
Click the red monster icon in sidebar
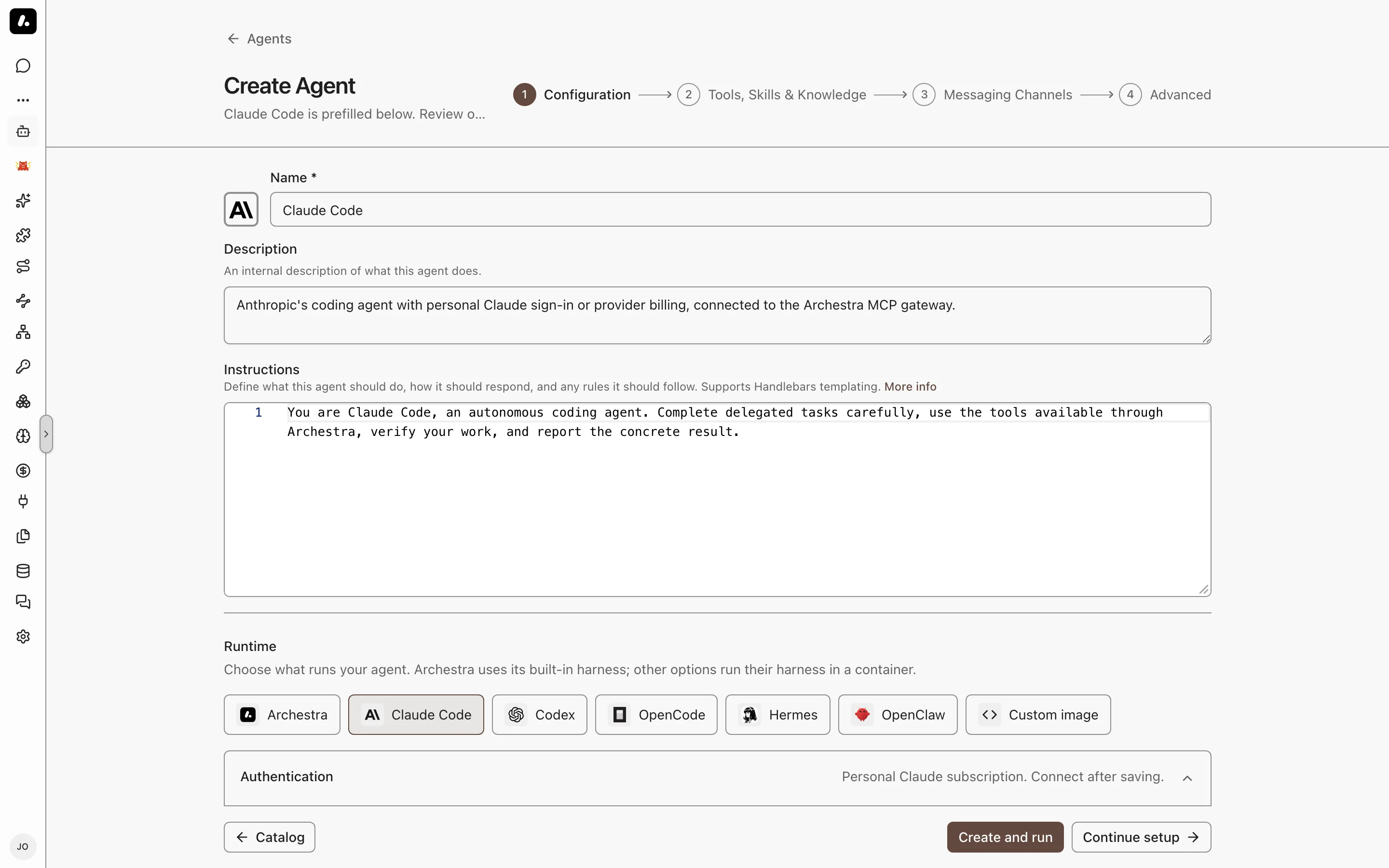(x=23, y=166)
